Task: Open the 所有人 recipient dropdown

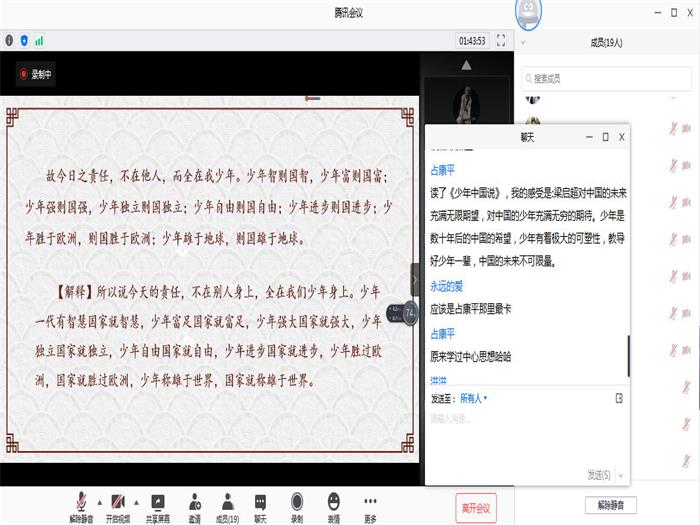Action: (x=473, y=398)
